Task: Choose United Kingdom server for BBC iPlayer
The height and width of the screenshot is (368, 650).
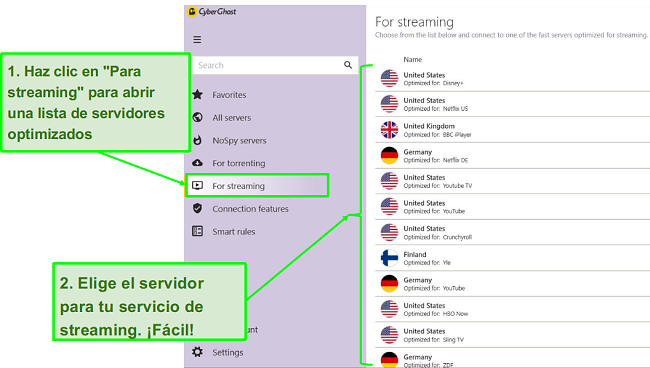Action: pos(513,130)
